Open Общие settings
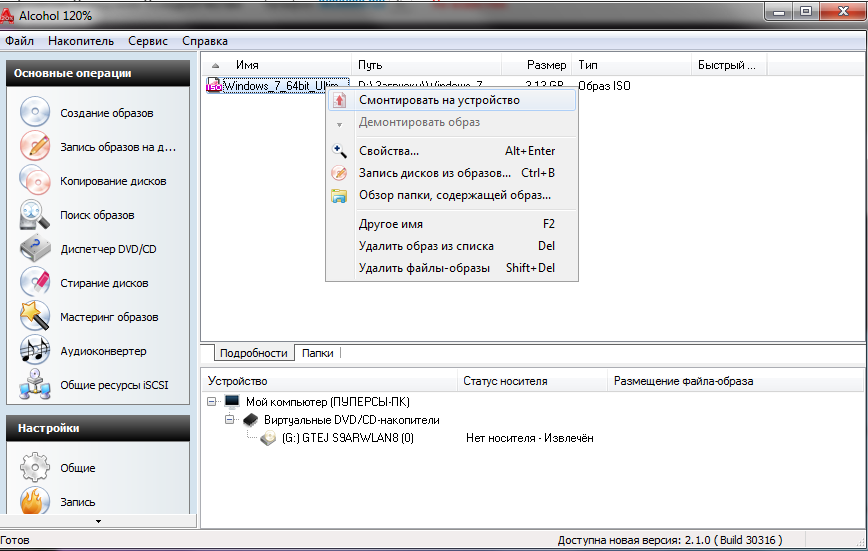This screenshot has height=551, width=868. pyautogui.click(x=78, y=468)
